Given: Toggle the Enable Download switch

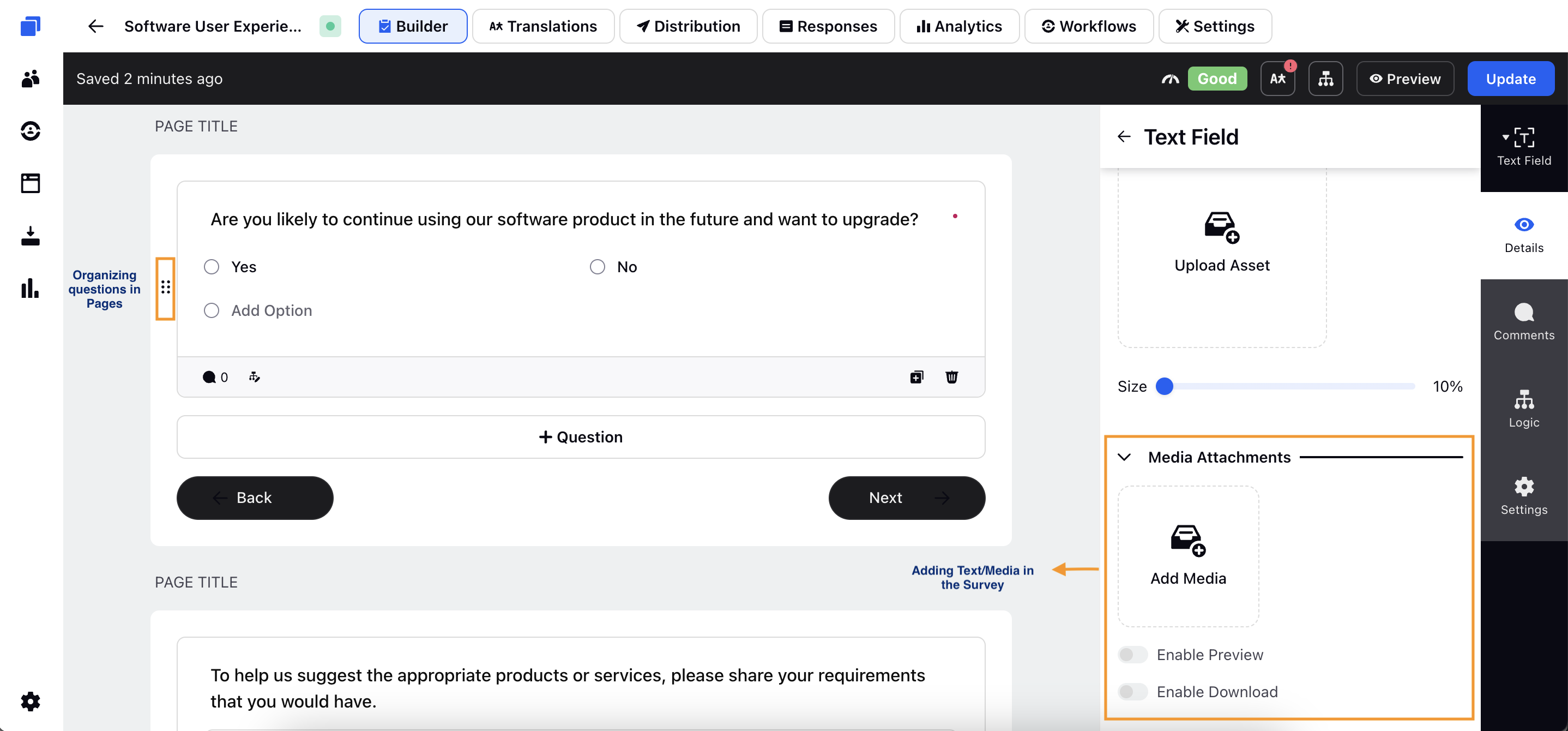Looking at the screenshot, I should tap(1133, 692).
